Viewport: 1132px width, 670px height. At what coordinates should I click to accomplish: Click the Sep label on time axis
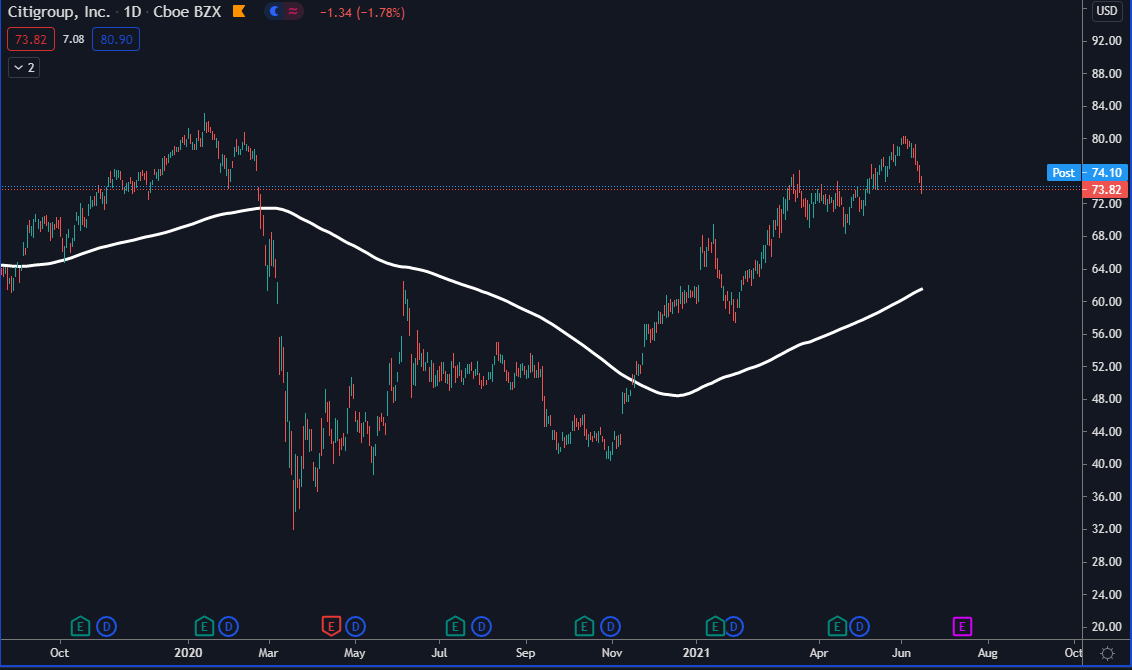point(526,653)
